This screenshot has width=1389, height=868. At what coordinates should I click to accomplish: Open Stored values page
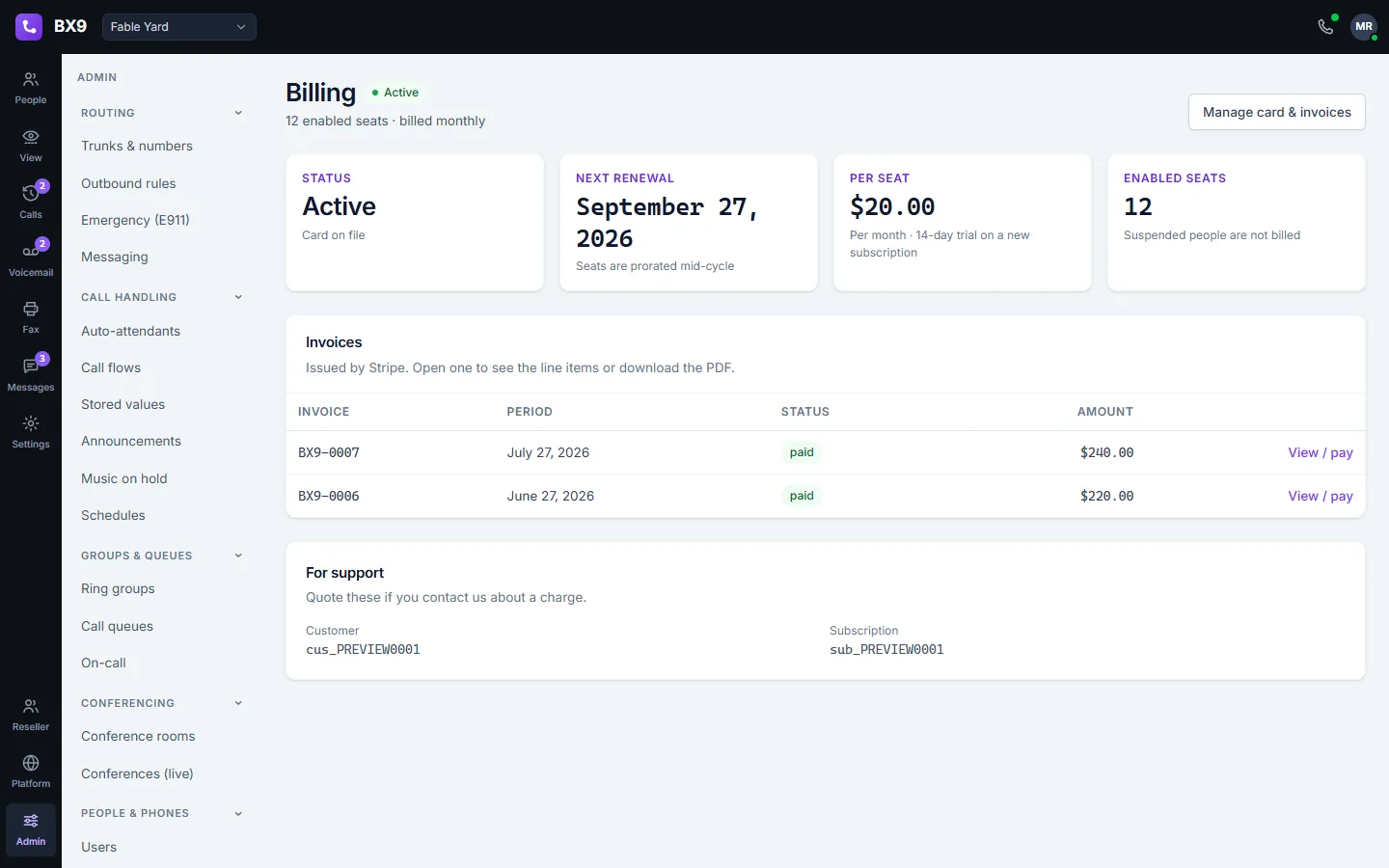[x=123, y=404]
